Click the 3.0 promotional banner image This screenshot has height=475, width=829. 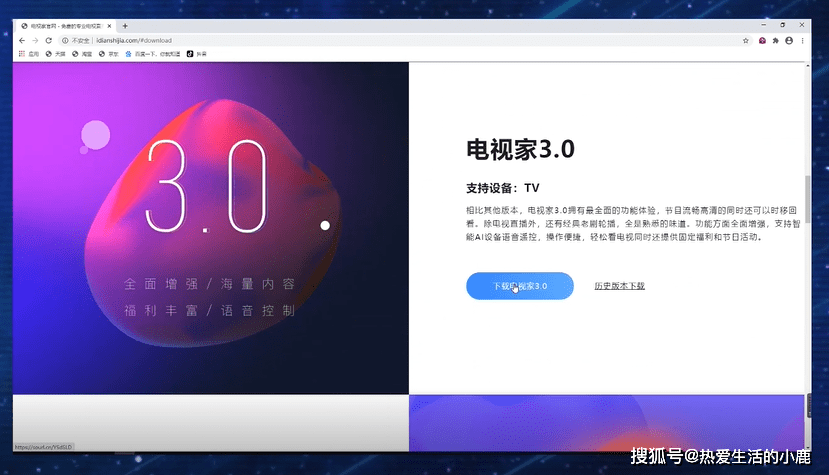[x=210, y=228]
